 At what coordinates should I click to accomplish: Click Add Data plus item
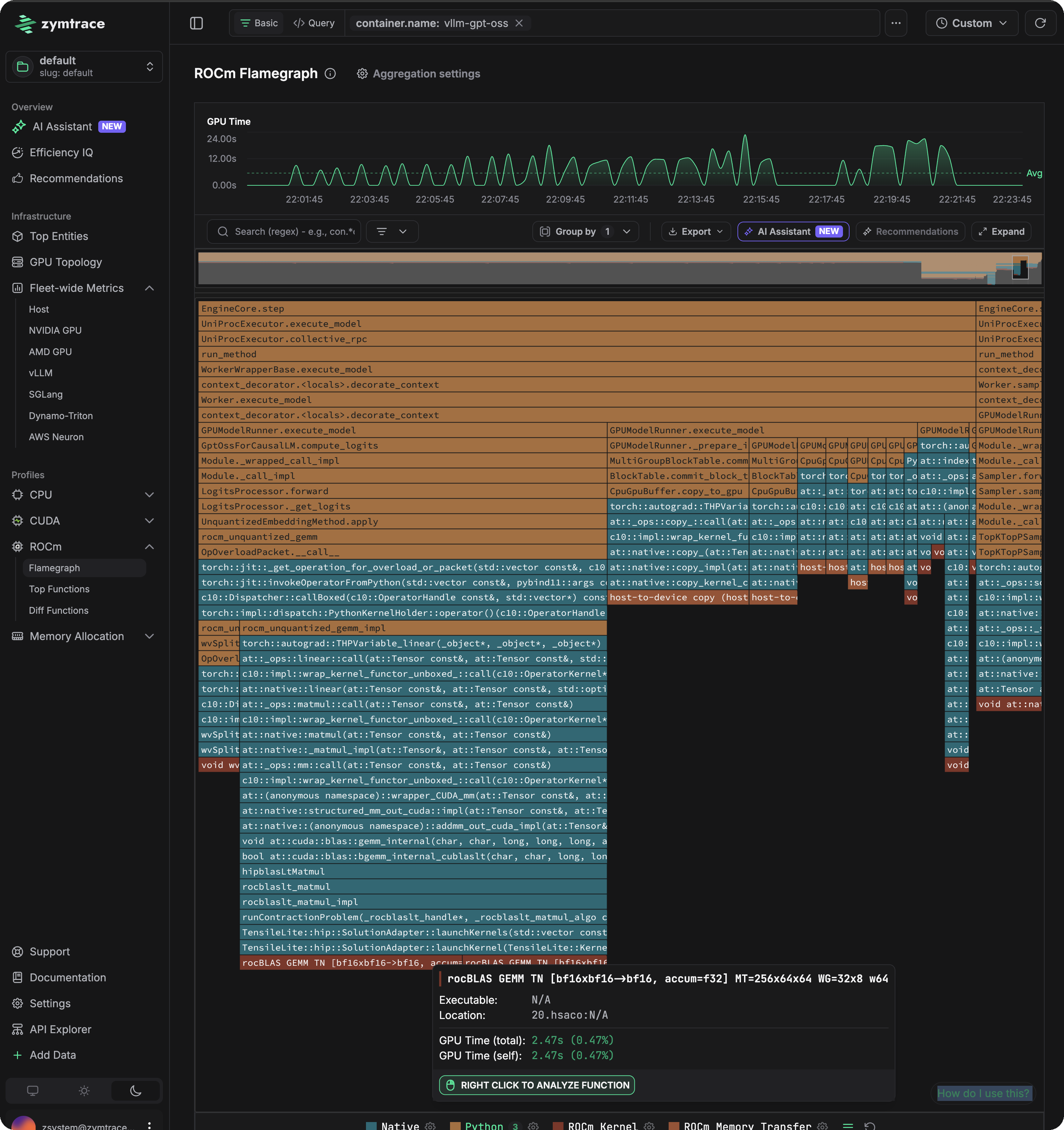point(44,1055)
